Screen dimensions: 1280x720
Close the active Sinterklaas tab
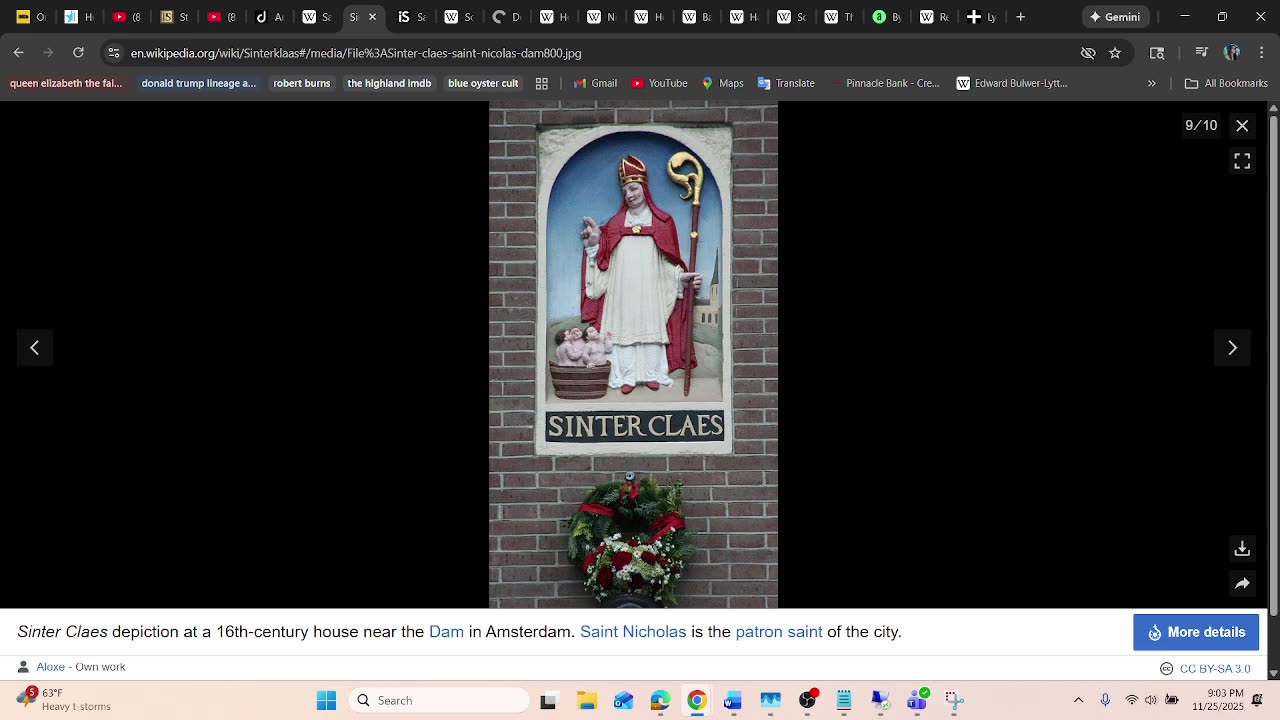[x=372, y=17]
